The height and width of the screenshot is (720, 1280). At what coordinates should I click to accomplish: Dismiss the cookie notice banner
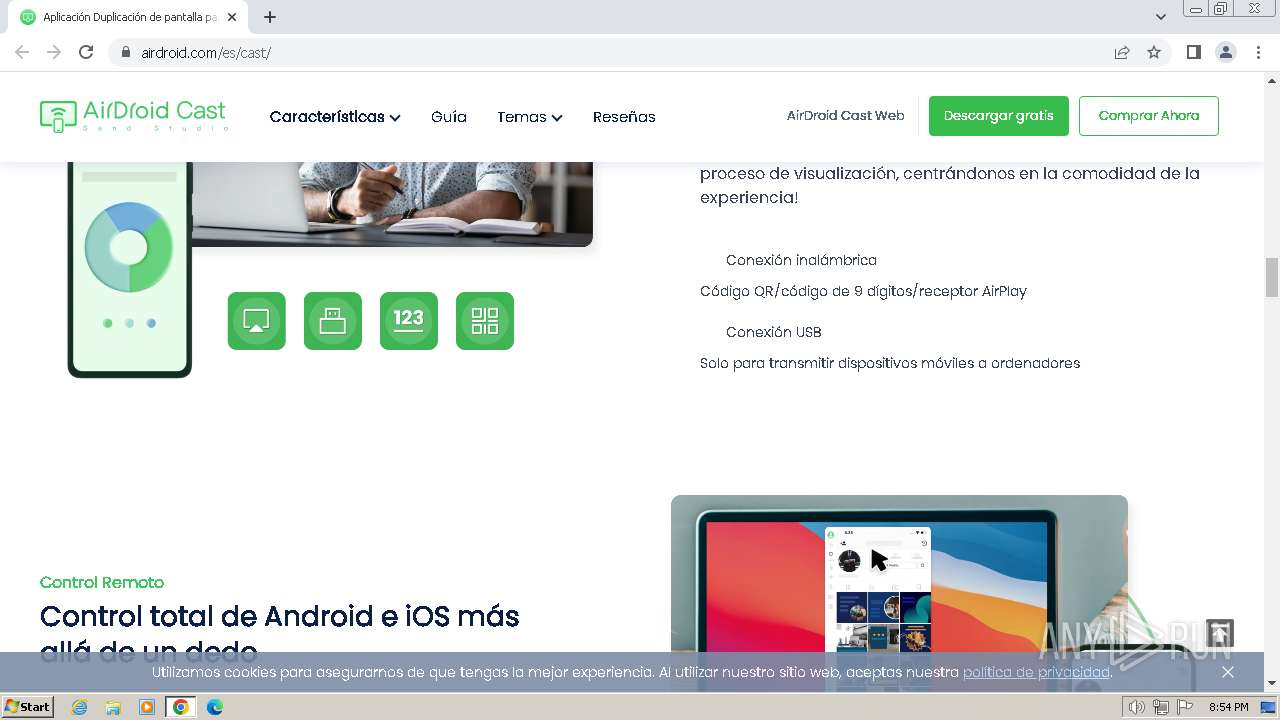point(1228,672)
